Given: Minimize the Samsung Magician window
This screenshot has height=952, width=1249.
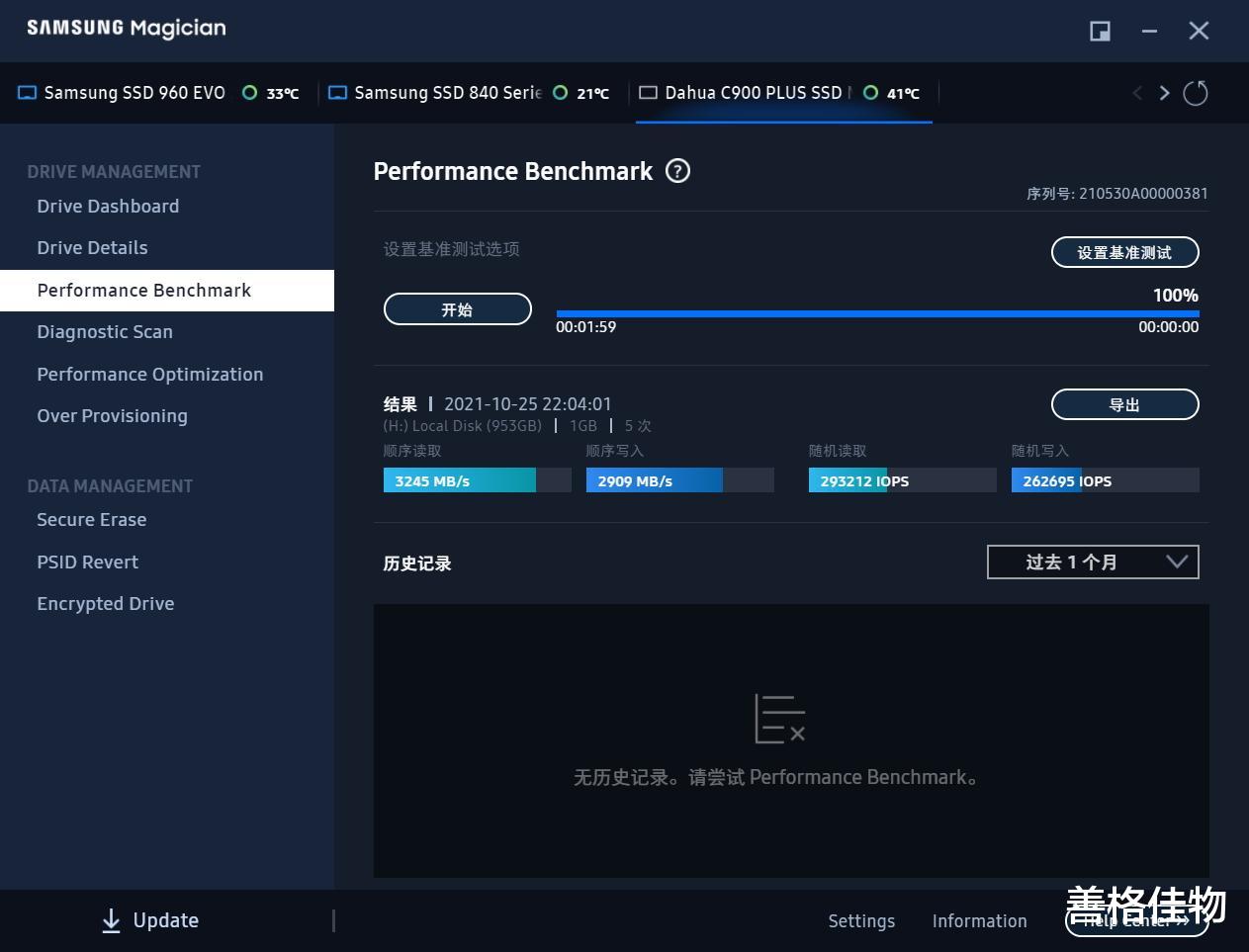Looking at the screenshot, I should 1149,31.
